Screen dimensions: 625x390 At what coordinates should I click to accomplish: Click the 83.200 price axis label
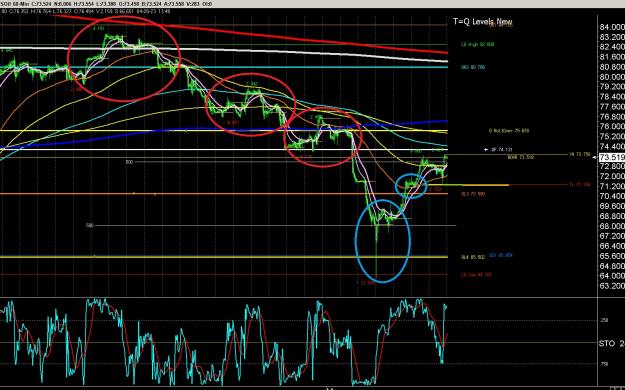[x=612, y=37]
